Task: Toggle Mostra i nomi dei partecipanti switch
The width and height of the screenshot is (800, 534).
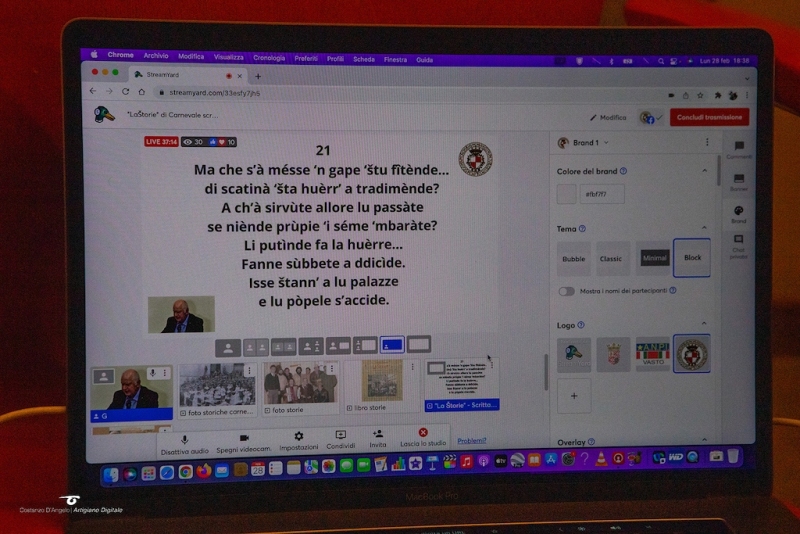Action: [x=566, y=291]
